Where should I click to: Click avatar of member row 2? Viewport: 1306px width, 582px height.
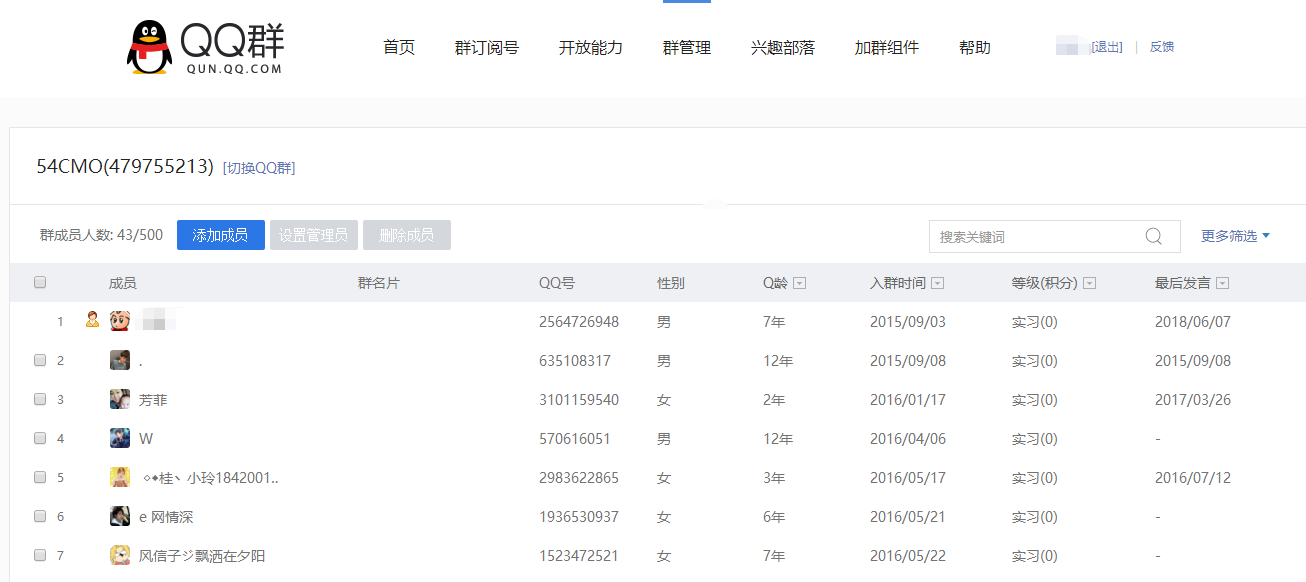tap(120, 360)
